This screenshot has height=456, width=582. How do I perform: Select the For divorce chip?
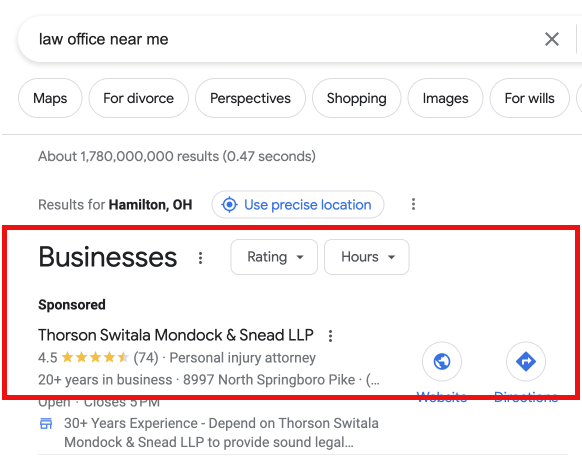click(x=138, y=98)
